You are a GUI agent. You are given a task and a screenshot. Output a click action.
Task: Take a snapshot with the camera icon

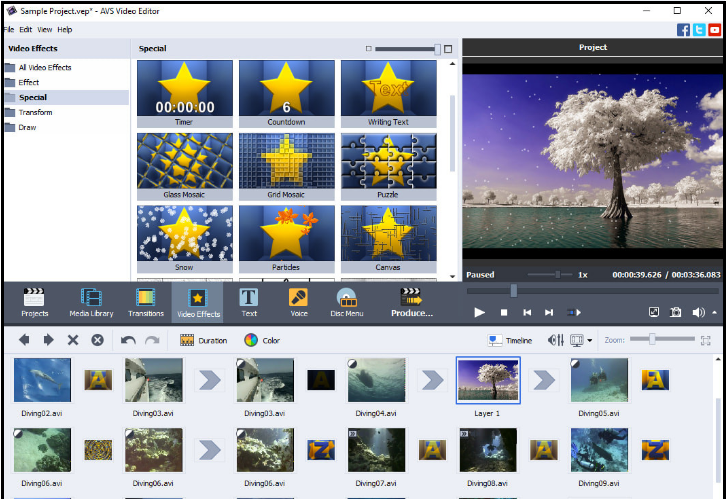click(676, 312)
